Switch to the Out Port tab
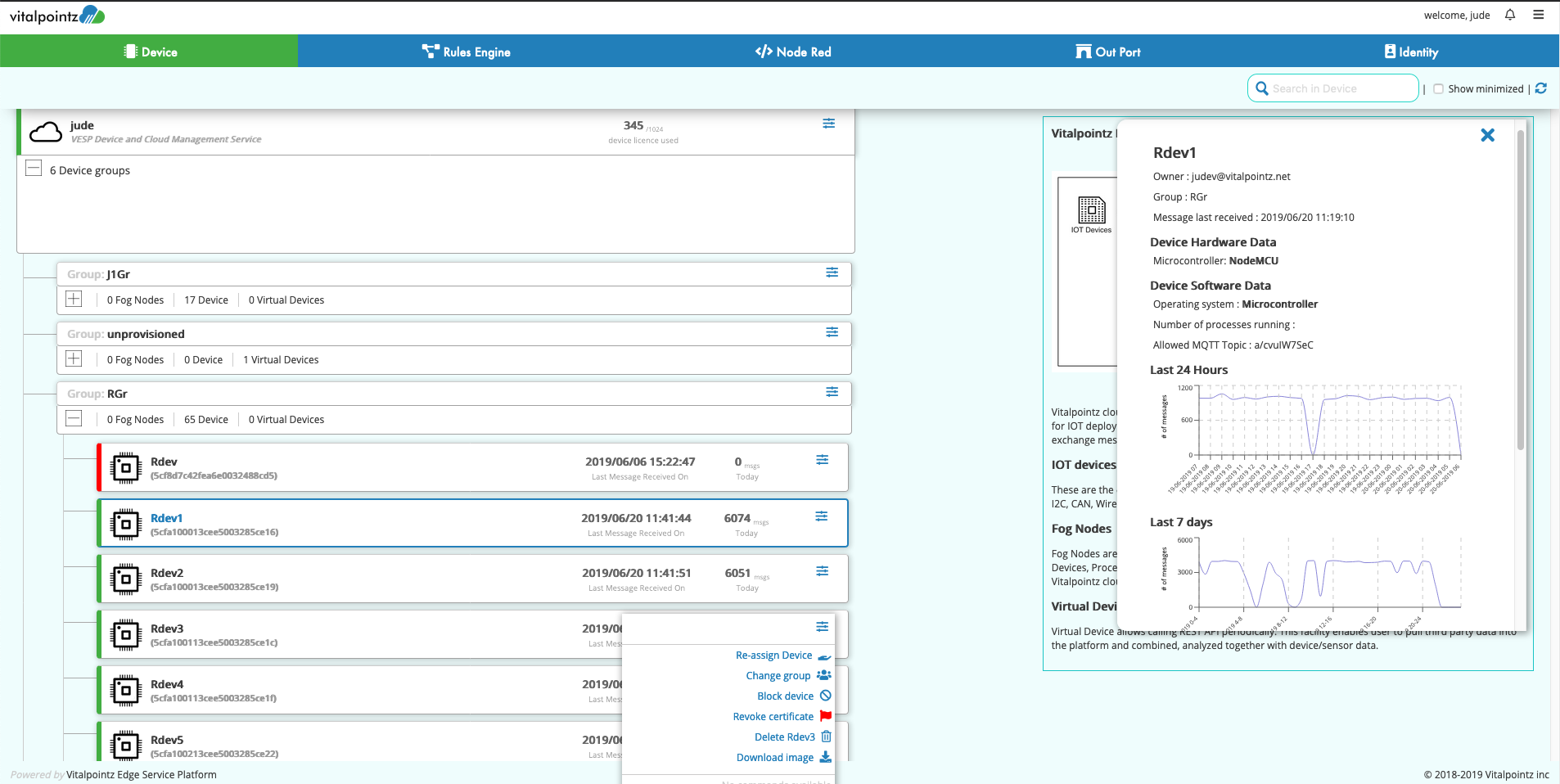 click(x=1108, y=52)
